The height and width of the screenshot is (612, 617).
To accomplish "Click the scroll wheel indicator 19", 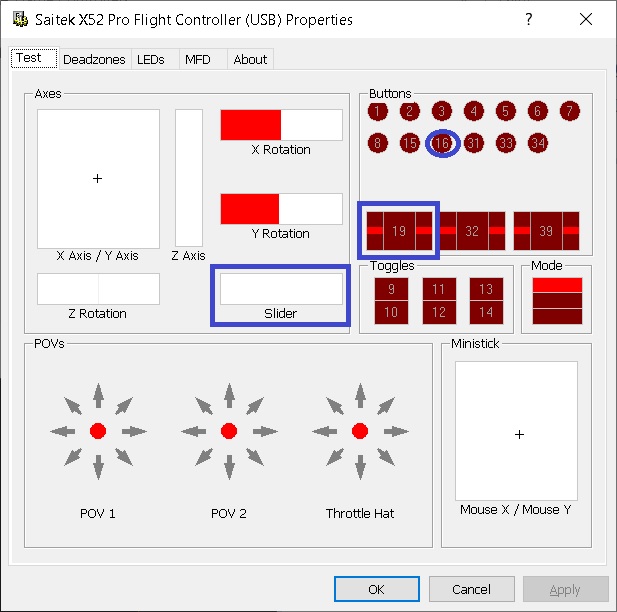I will point(399,231).
